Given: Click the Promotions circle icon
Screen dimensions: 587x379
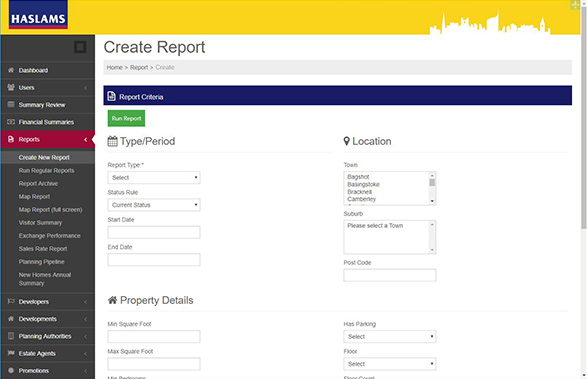Looking at the screenshot, I should [11, 370].
